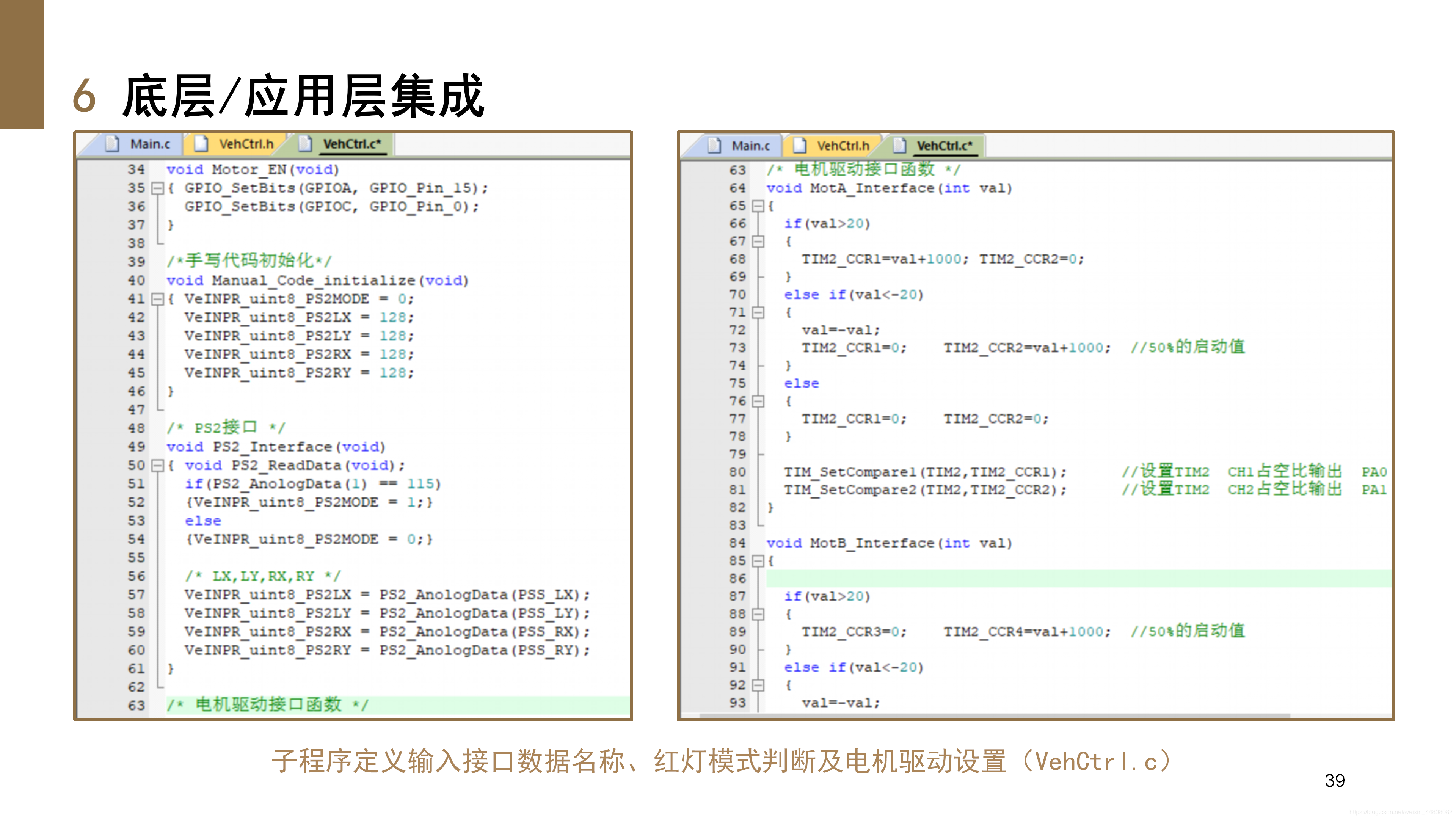The width and height of the screenshot is (1456, 819).
Task: Collapse MotA_Interface fold at line 65
Action: point(758,206)
